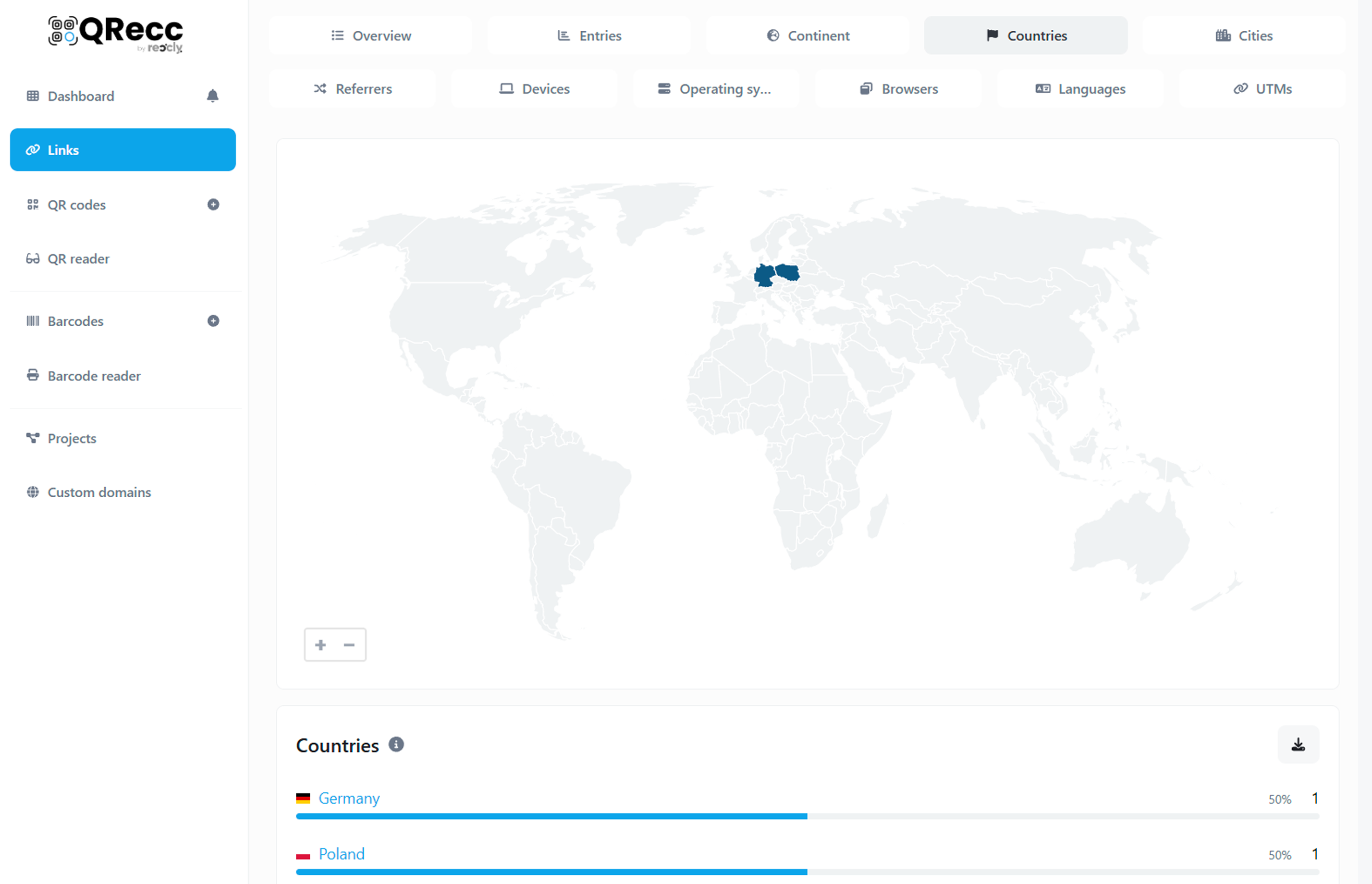Open notifications bell next to Dashboard
The image size is (1372, 884).
pyautogui.click(x=212, y=96)
